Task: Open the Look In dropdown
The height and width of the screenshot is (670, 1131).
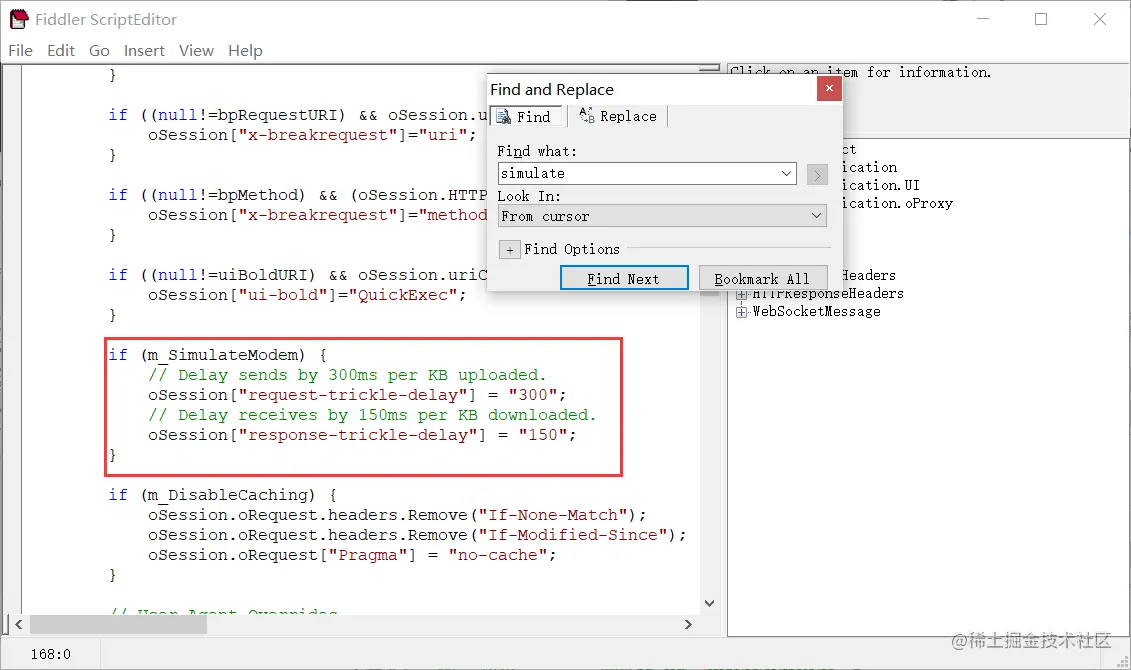Action: click(662, 216)
